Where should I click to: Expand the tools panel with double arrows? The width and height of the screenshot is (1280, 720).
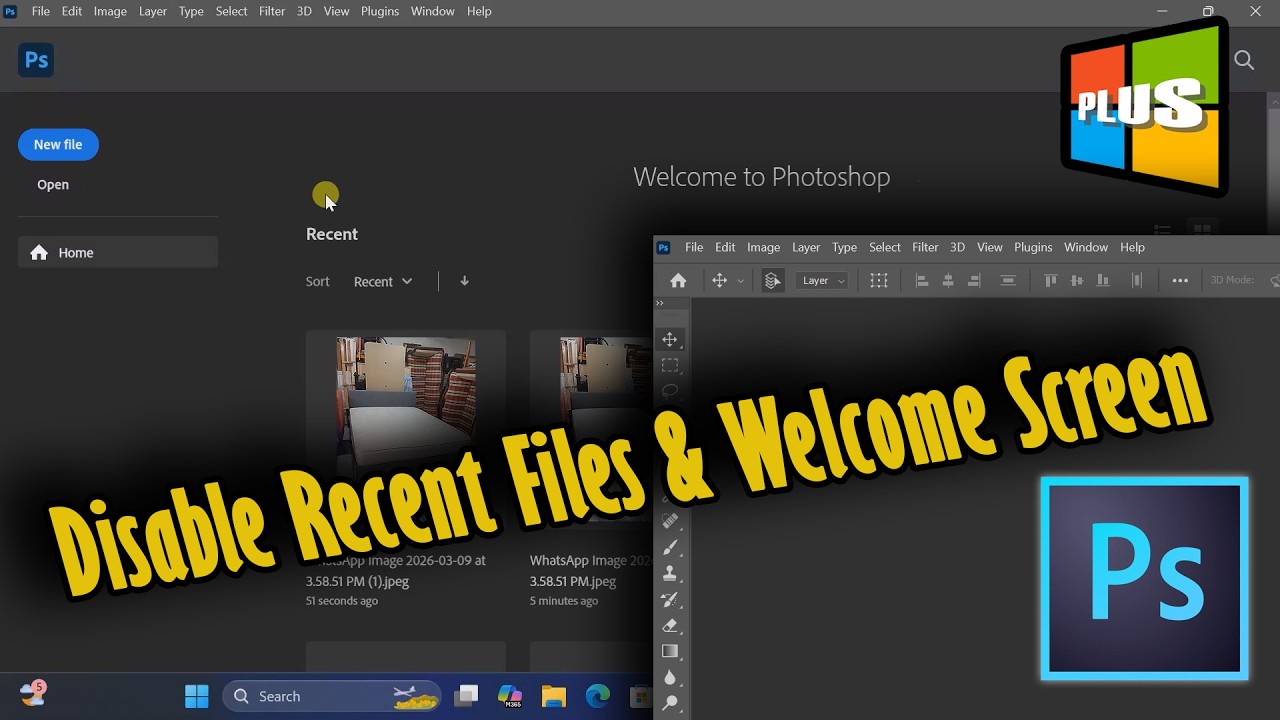pos(660,303)
